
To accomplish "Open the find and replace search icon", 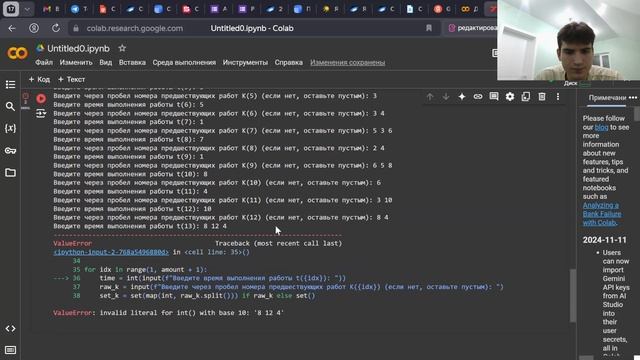I will (x=10, y=107).
